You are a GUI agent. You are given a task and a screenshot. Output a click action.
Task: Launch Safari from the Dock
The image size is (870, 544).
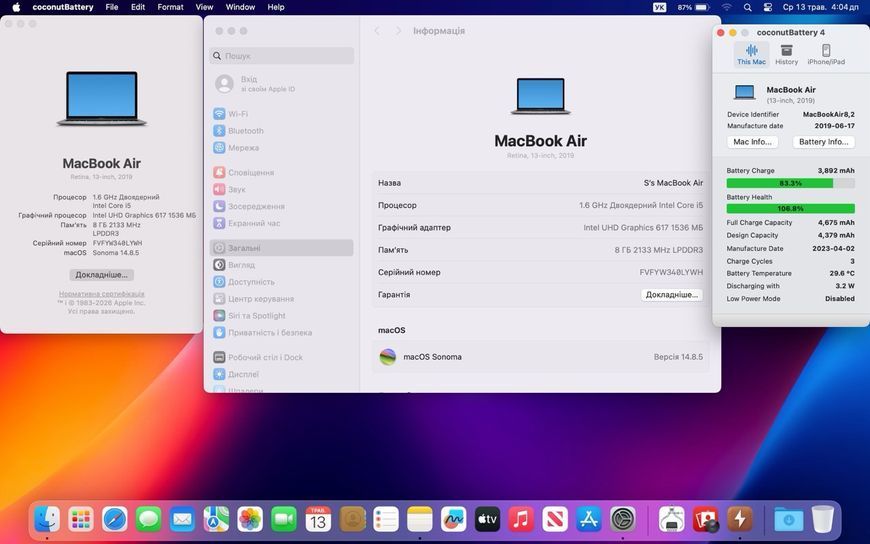click(x=115, y=520)
